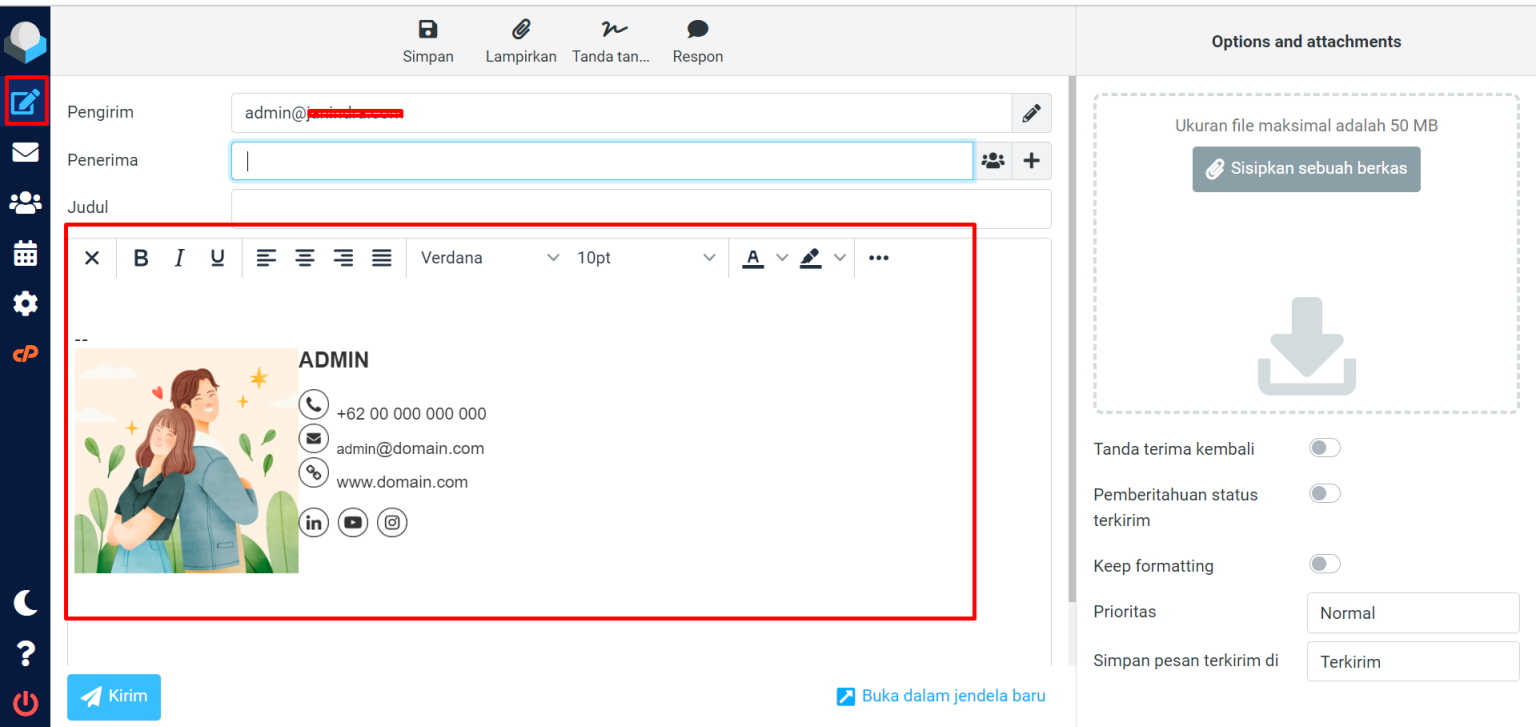
Task: Save the draft with Simpan
Action: point(428,41)
